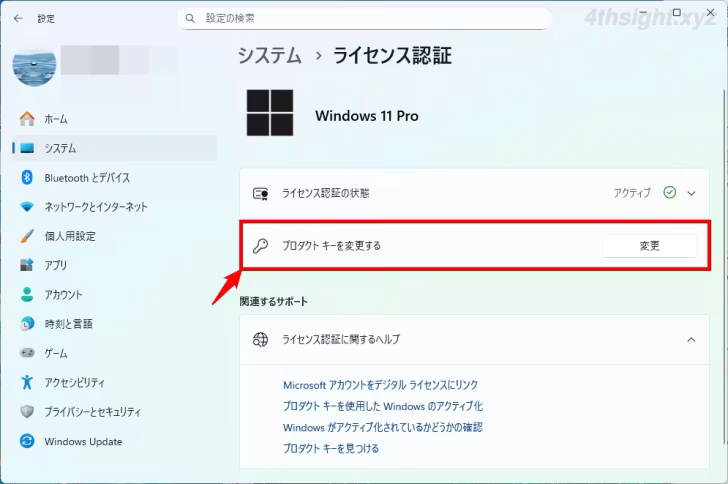Click the Gaming controller icon
Image resolution: width=728 pixels, height=484 pixels.
pos(27,353)
